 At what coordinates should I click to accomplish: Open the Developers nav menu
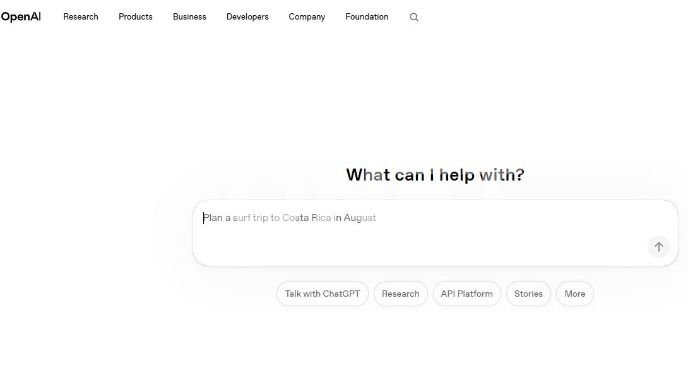[x=247, y=17]
